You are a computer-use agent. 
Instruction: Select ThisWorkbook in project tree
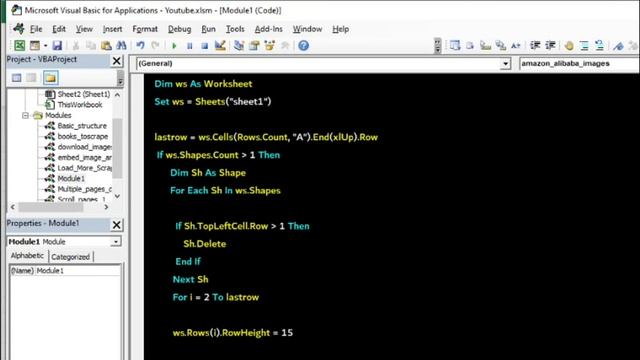pyautogui.click(x=80, y=105)
